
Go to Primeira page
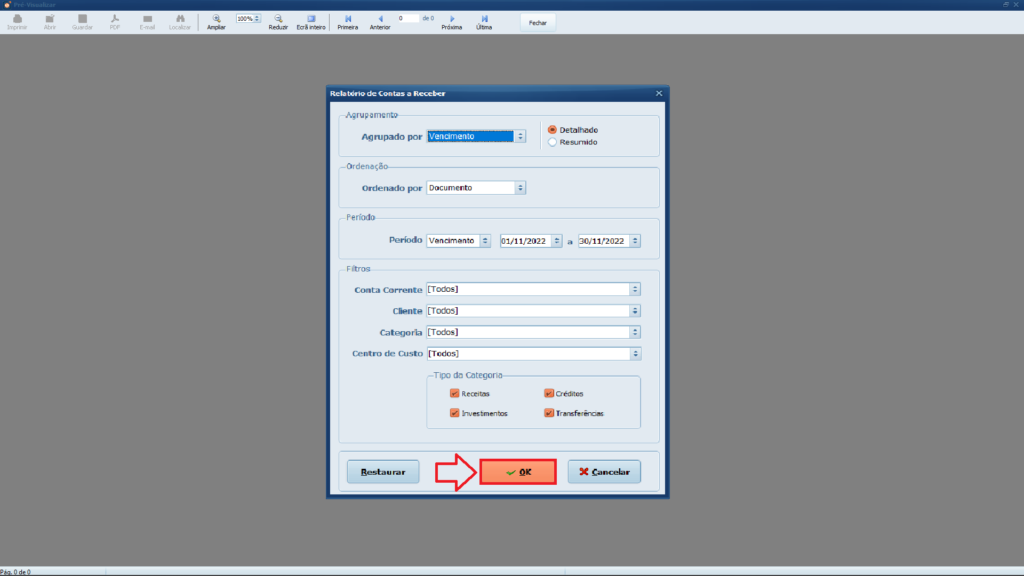[348, 19]
